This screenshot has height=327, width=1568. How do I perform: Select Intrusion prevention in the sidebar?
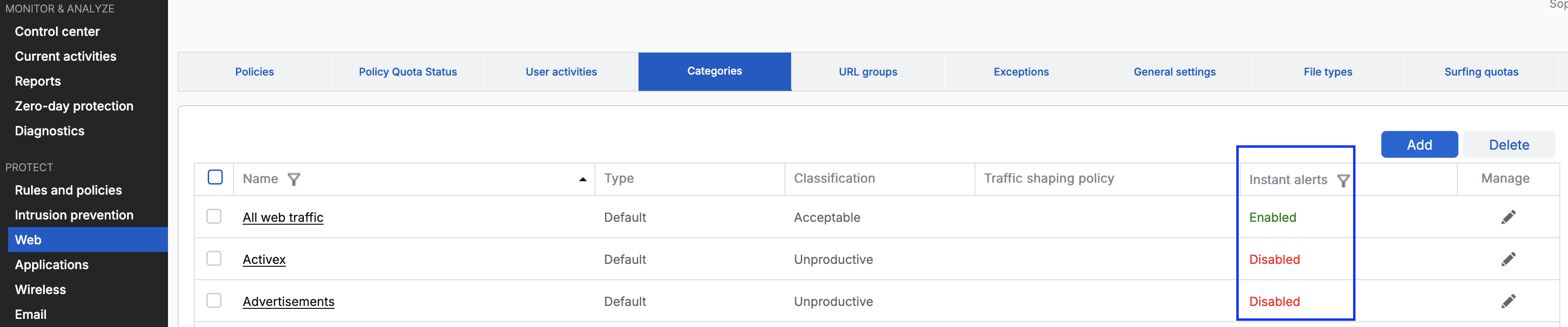tap(74, 215)
